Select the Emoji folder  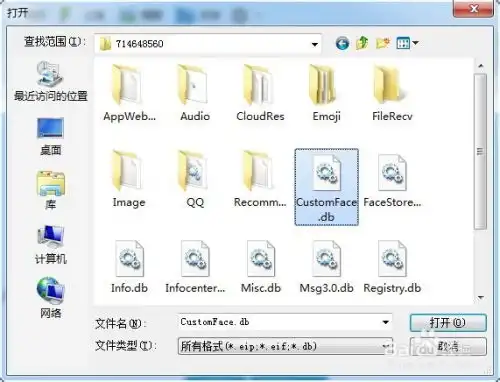coord(326,94)
